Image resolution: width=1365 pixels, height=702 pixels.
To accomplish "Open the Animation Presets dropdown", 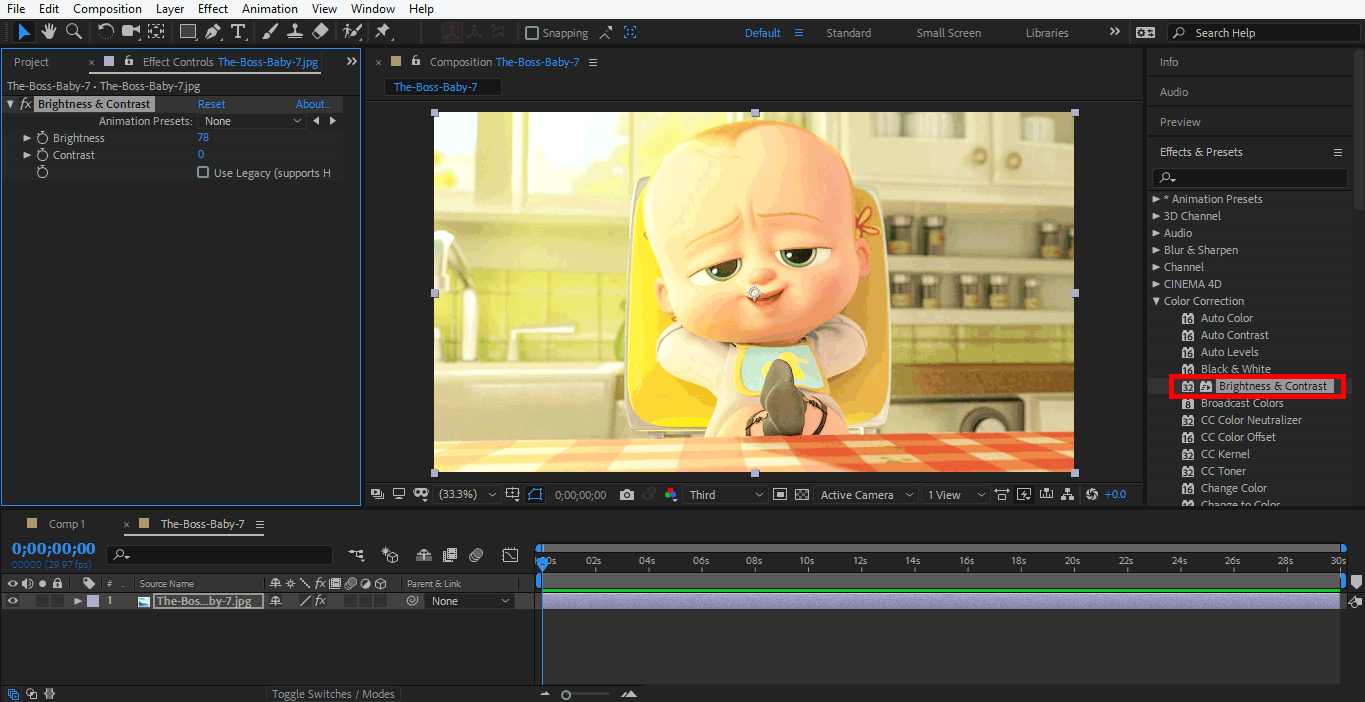I will point(253,121).
